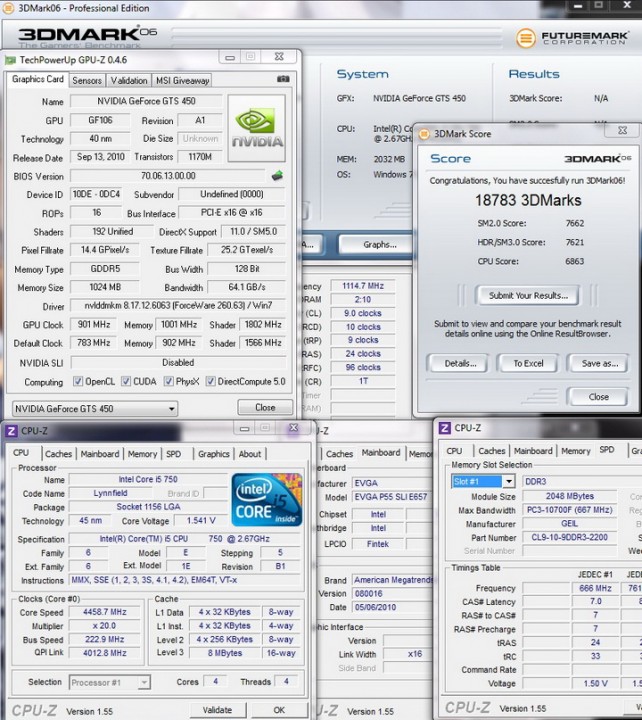642x720 pixels.
Task: Open the SPD tab in the Core i5 CPU-Z window
Action: tap(174, 454)
